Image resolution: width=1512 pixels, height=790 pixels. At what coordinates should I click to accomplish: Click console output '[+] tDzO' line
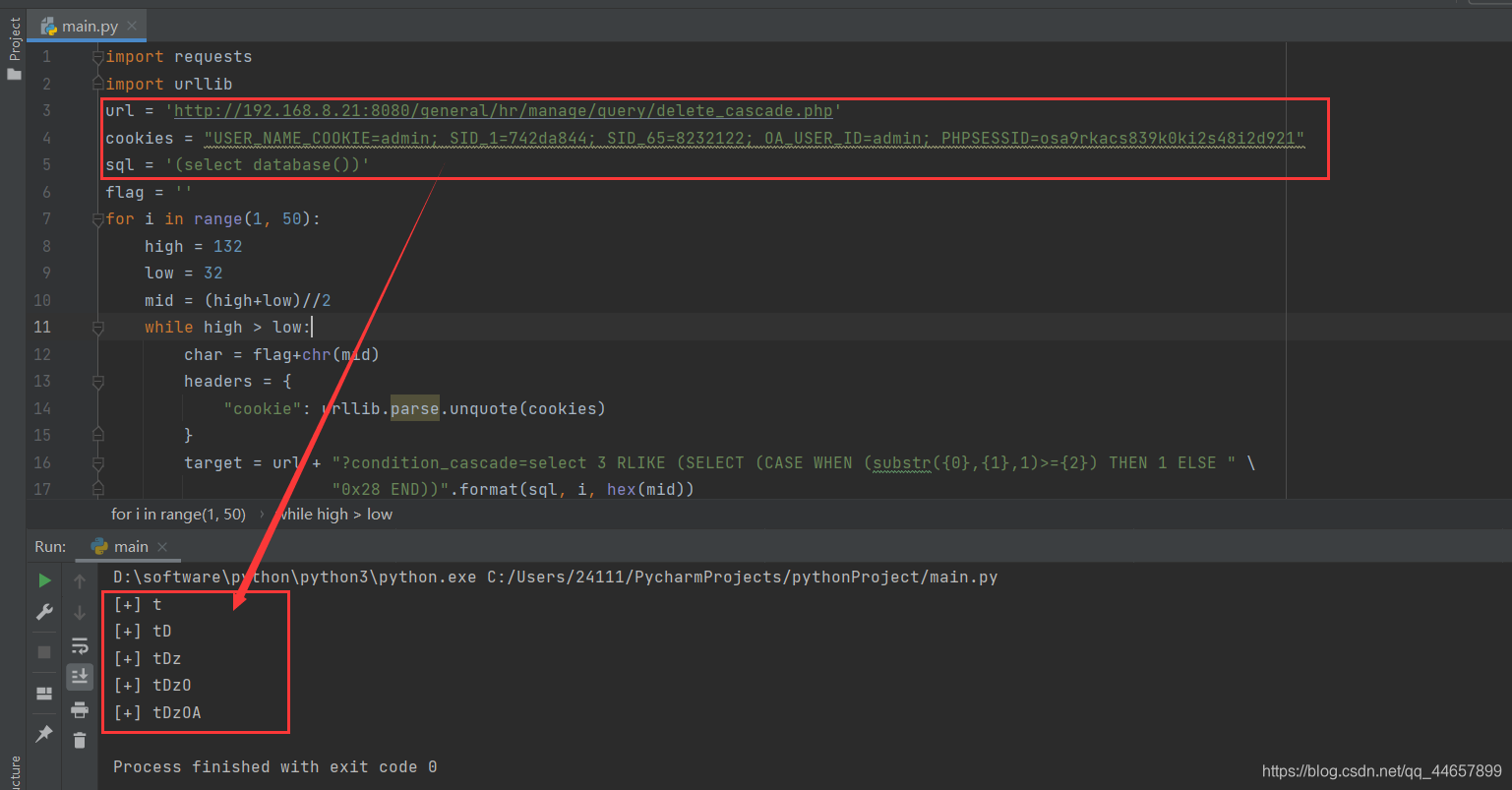click(x=152, y=686)
